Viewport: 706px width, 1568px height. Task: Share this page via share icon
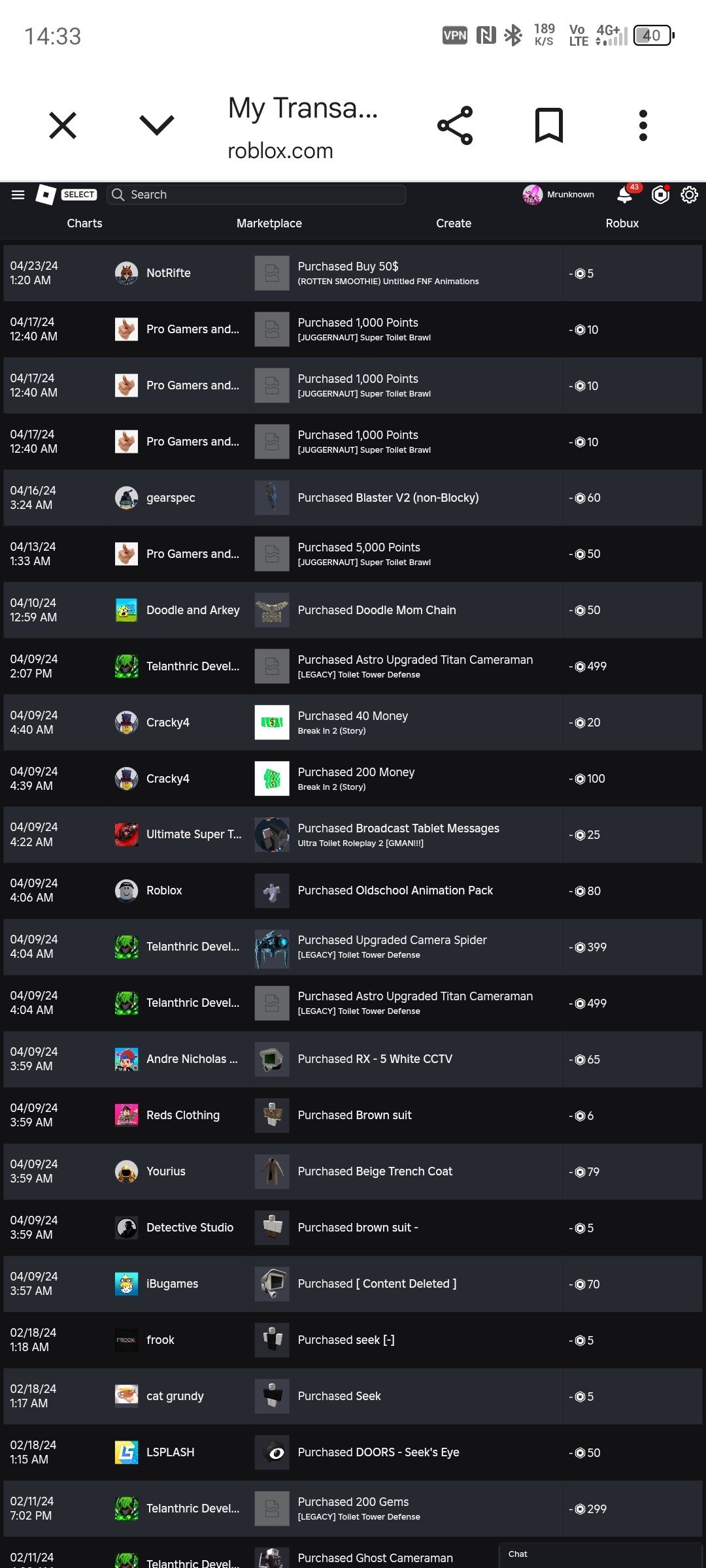pyautogui.click(x=455, y=125)
